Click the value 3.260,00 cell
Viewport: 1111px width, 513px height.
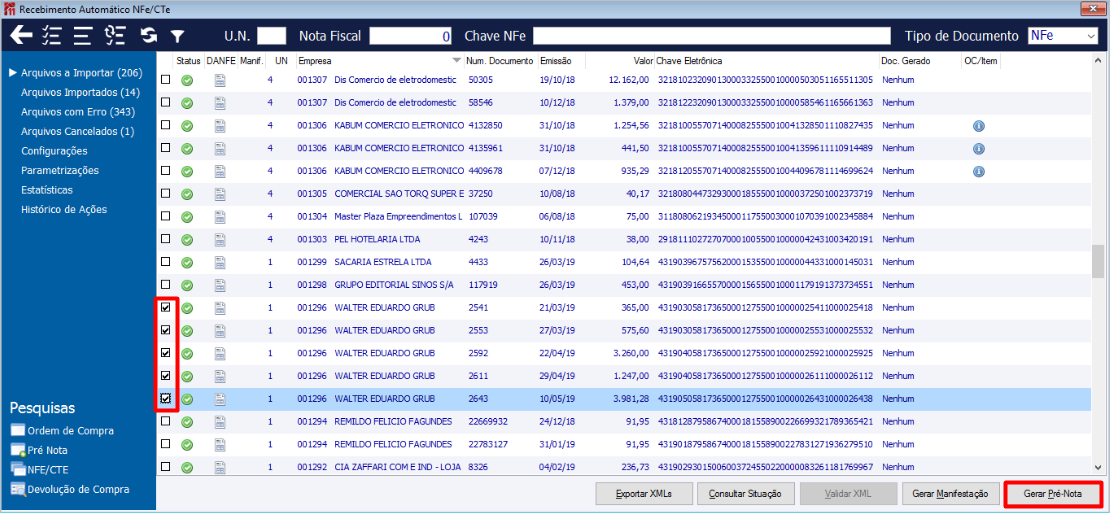click(x=631, y=353)
